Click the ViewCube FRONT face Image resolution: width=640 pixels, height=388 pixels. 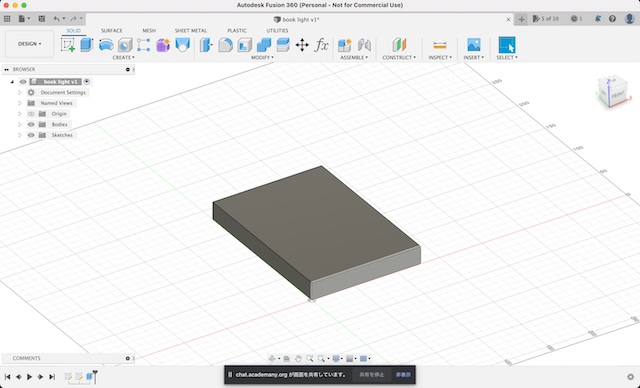tap(618, 95)
